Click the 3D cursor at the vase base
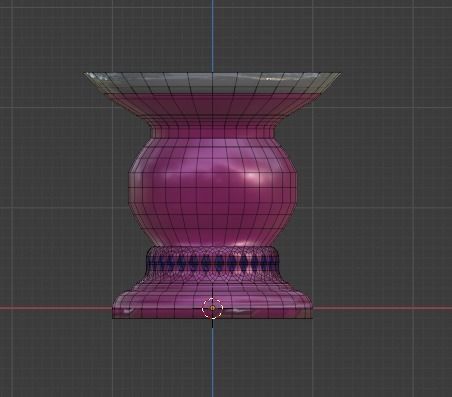The width and height of the screenshot is (452, 397). point(212,308)
